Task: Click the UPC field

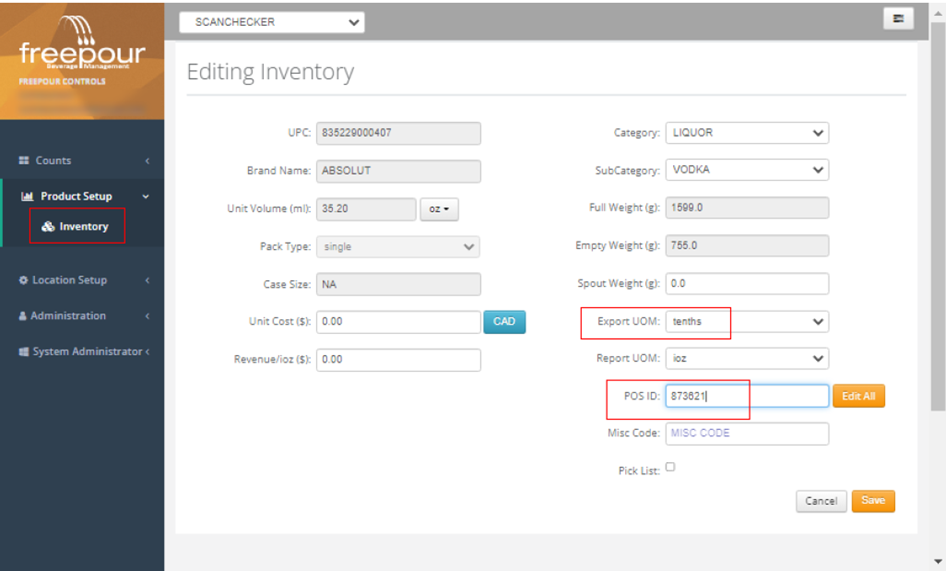Action: [398, 133]
